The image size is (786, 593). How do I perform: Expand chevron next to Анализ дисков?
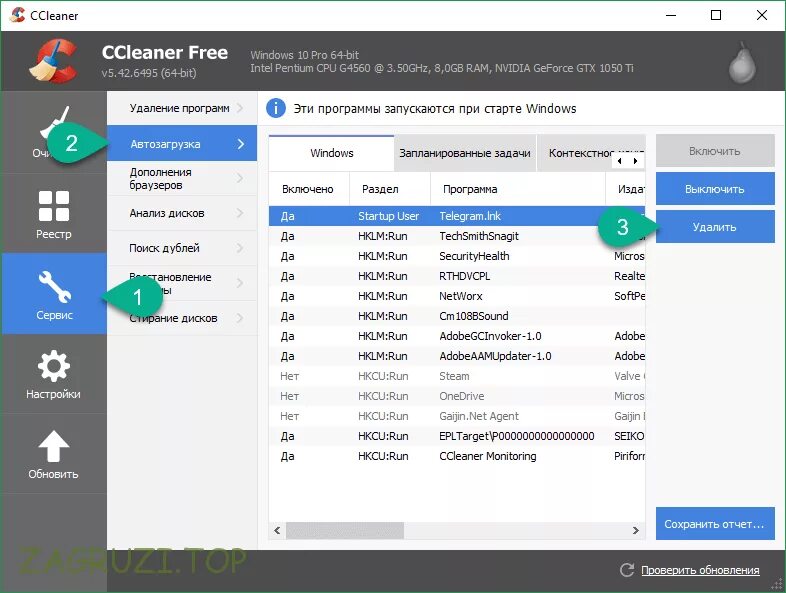coord(240,213)
